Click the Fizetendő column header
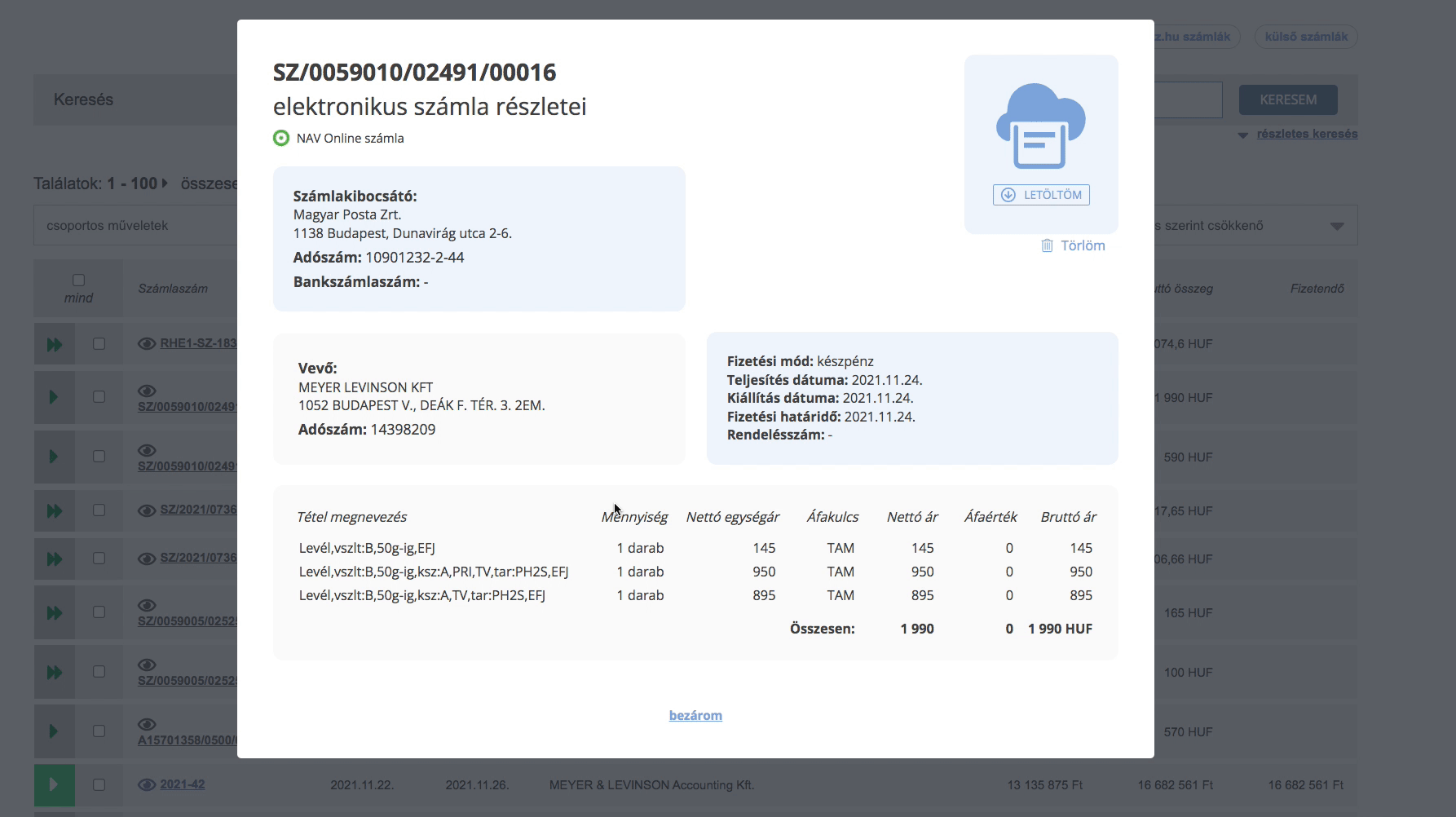The width and height of the screenshot is (1456, 817). pyautogui.click(x=1317, y=289)
